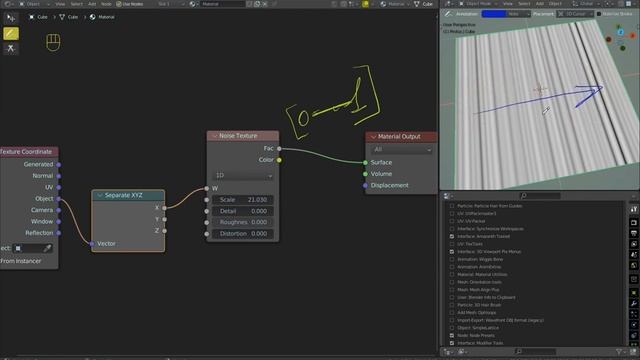Adjust the Noise Texture Scale field
This screenshot has height=360, width=640.
click(x=243, y=200)
